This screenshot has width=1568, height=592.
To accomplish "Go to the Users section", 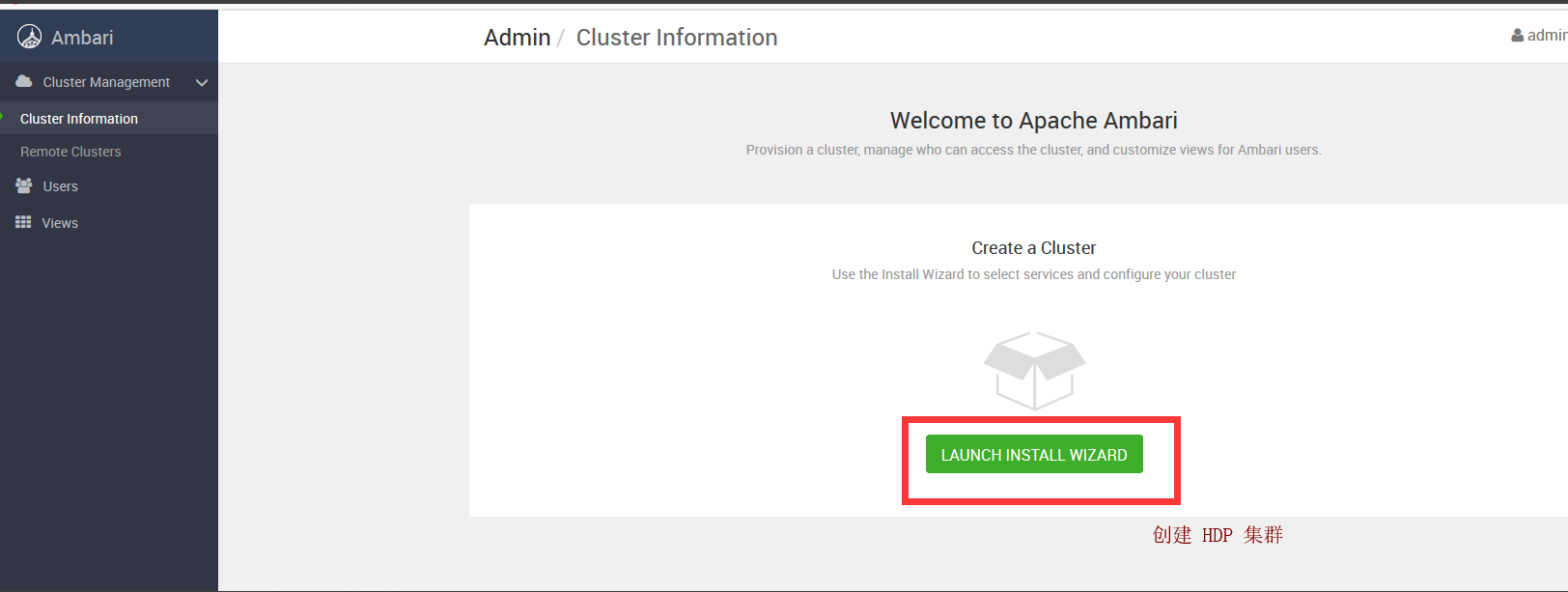I will tap(60, 186).
